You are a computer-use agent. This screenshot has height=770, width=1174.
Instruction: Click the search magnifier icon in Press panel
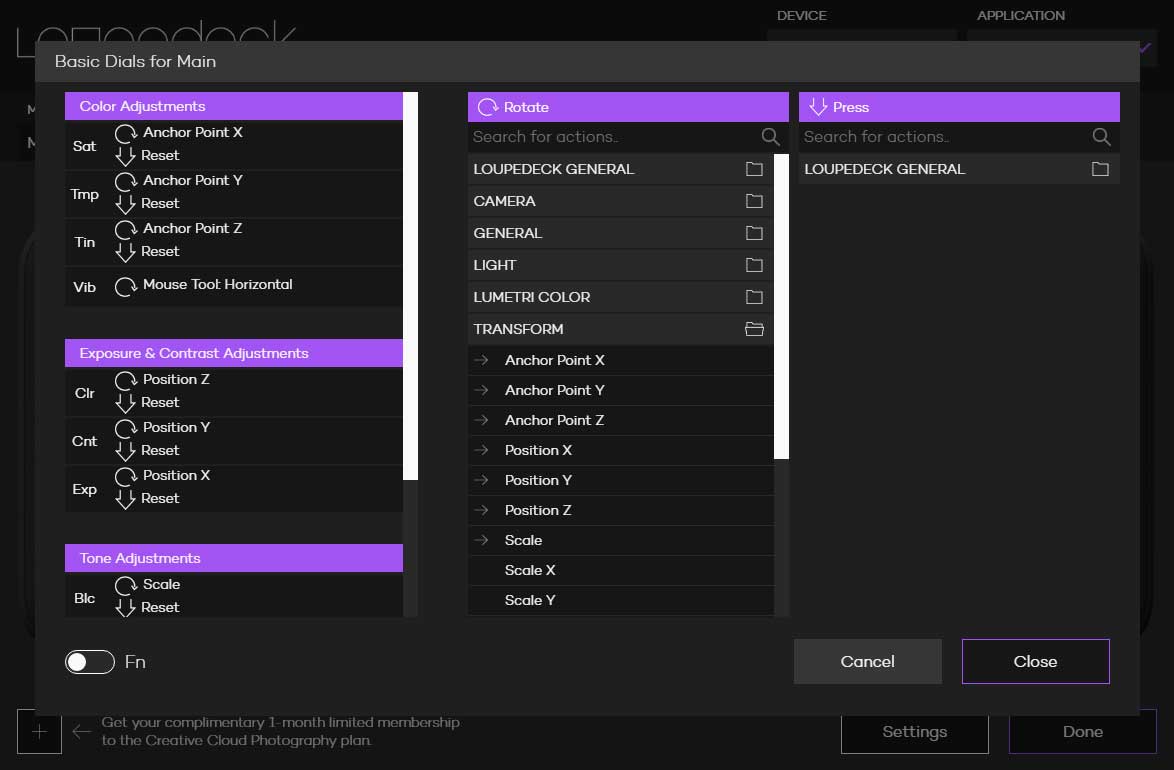tap(1101, 137)
